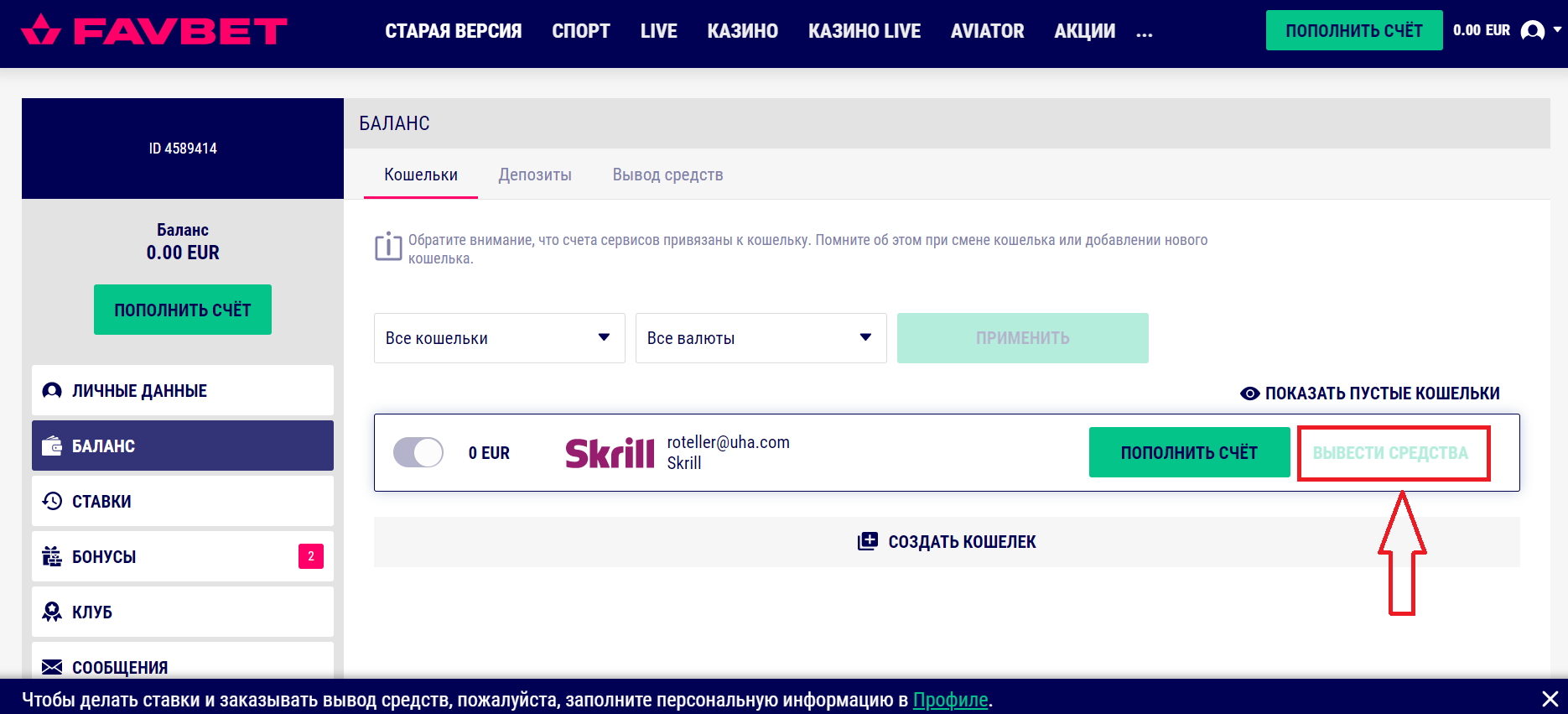Click the FAVBET logo

point(154,31)
